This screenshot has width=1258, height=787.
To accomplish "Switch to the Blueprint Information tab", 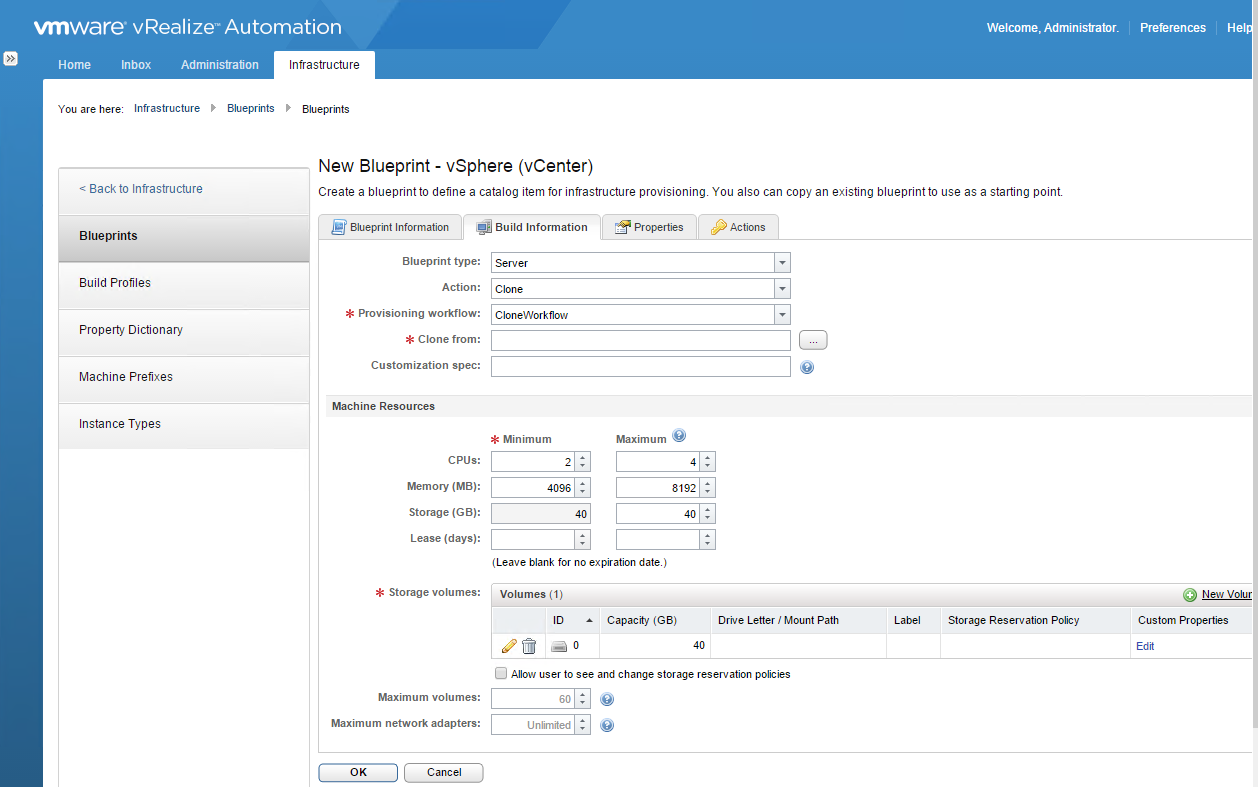I will click(x=390, y=227).
